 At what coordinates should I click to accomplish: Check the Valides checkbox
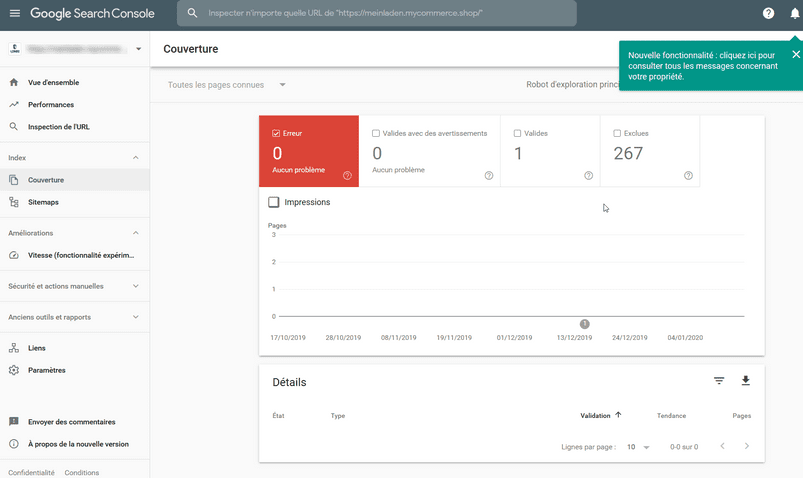(517, 133)
